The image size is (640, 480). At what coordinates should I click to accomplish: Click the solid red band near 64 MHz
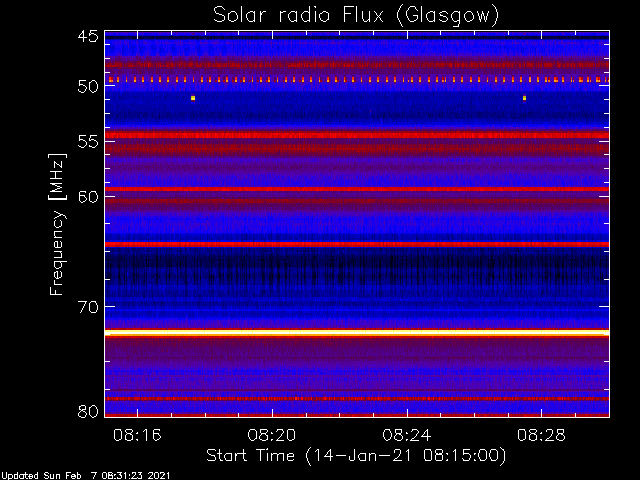click(x=357, y=244)
